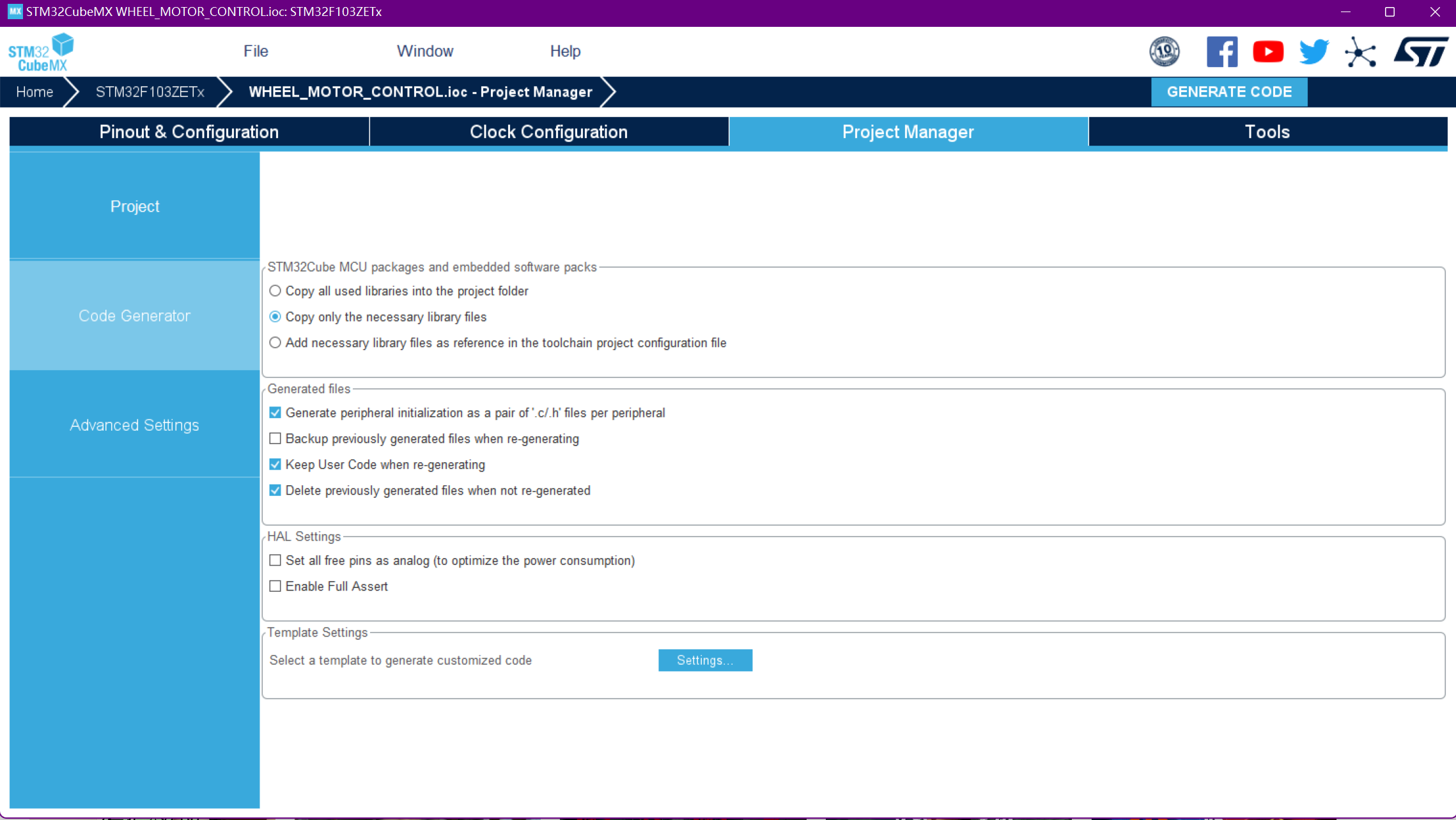Select Add necessary library files as reference
This screenshot has width=1456, height=820.
275,343
